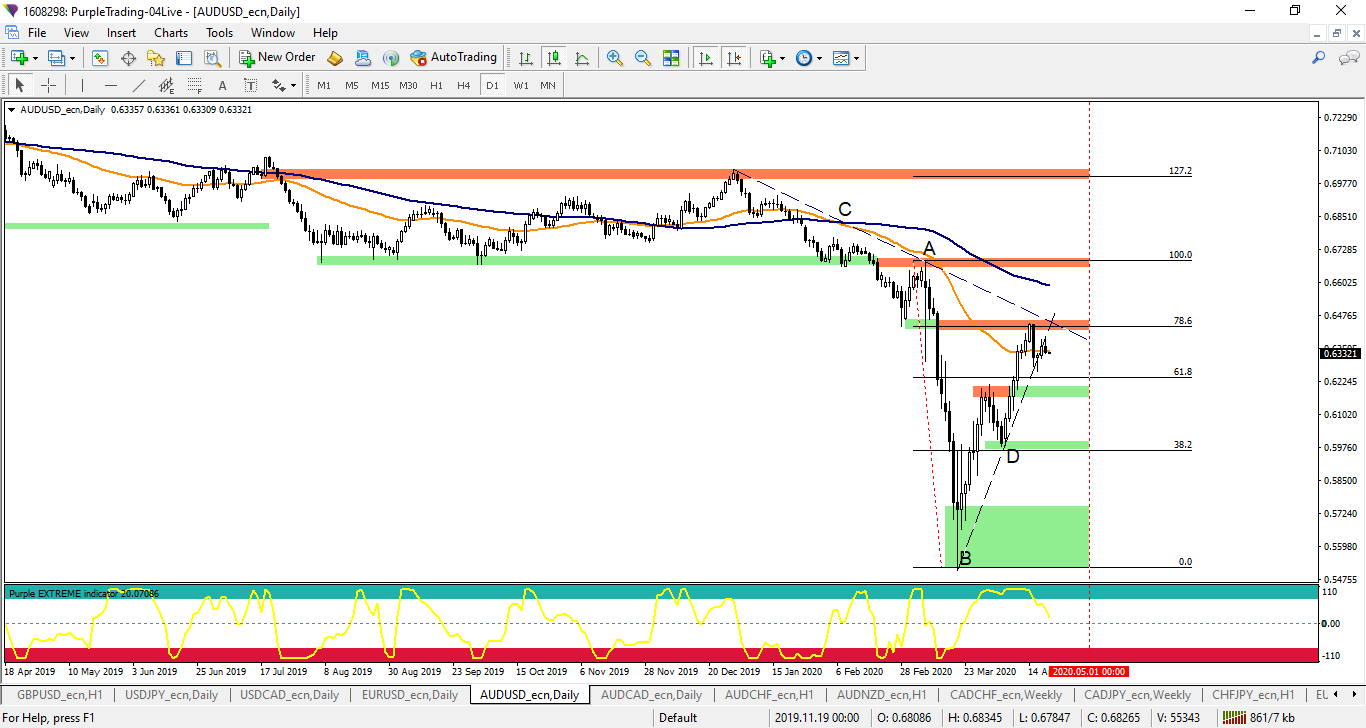
Task: Open the File menu
Action: (37, 33)
